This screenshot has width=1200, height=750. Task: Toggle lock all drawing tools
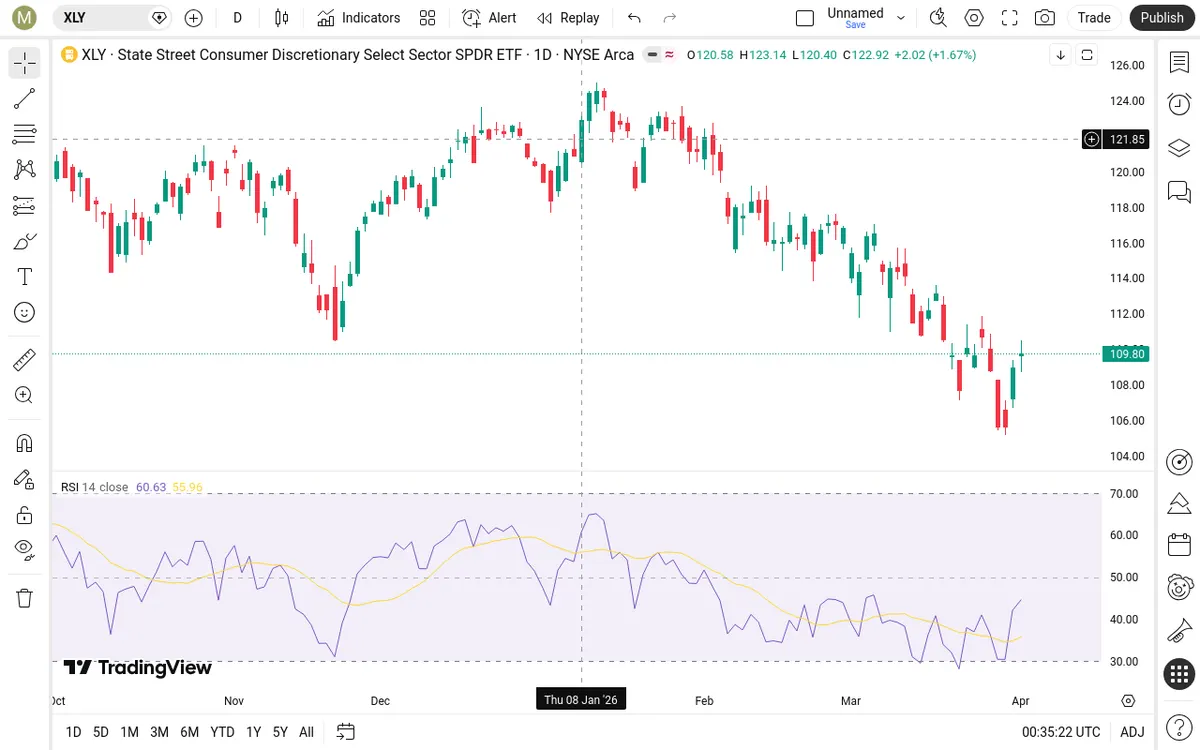pos(25,515)
